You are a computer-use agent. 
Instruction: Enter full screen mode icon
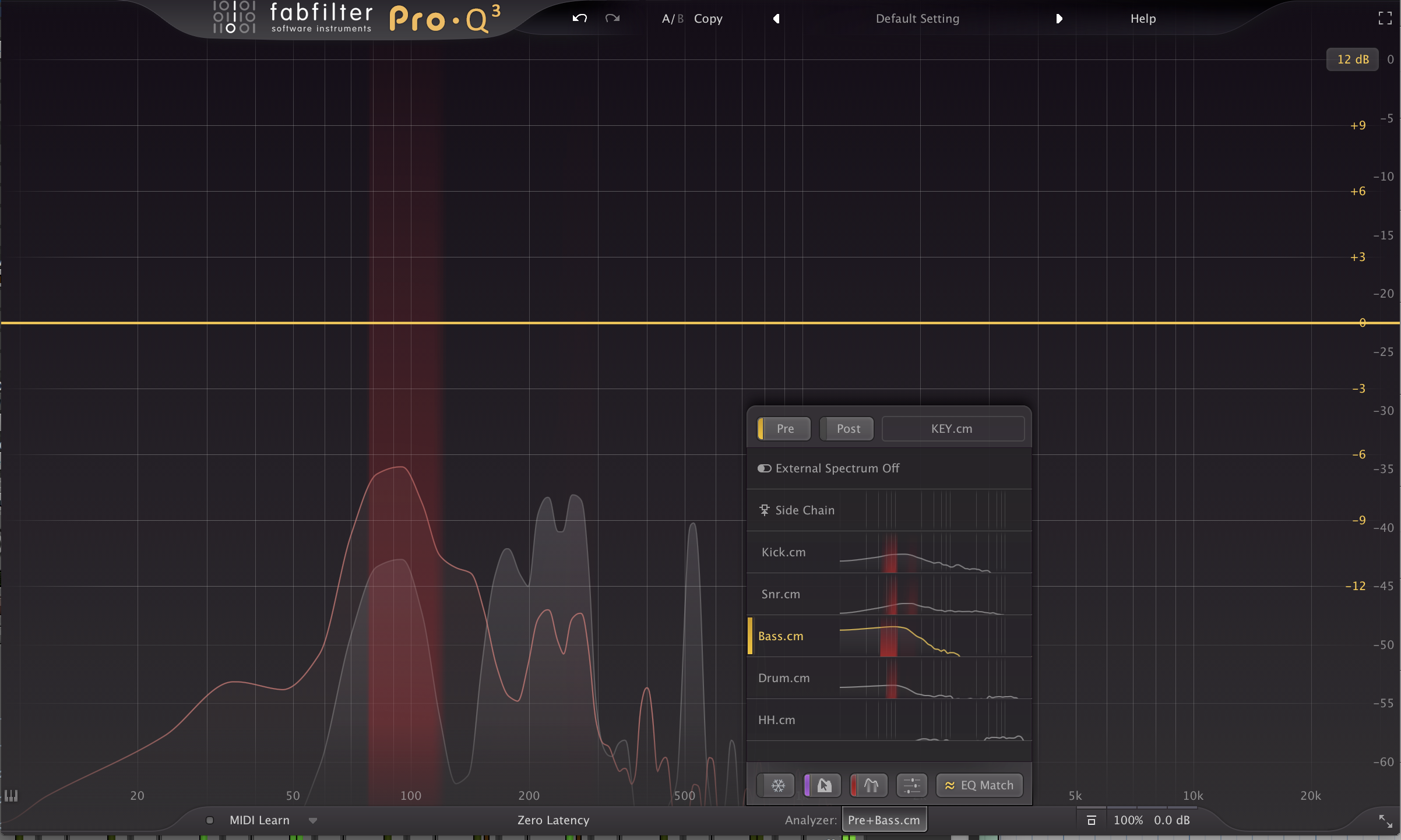click(1385, 19)
